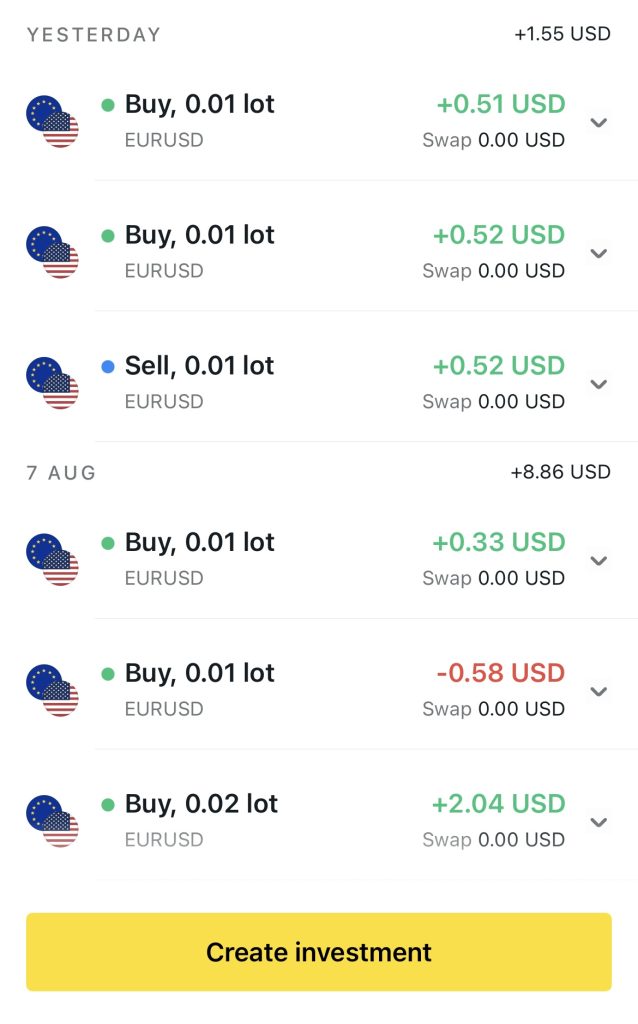Click the +8.86 USD daily total
The image size is (638, 1024).
[561, 472]
